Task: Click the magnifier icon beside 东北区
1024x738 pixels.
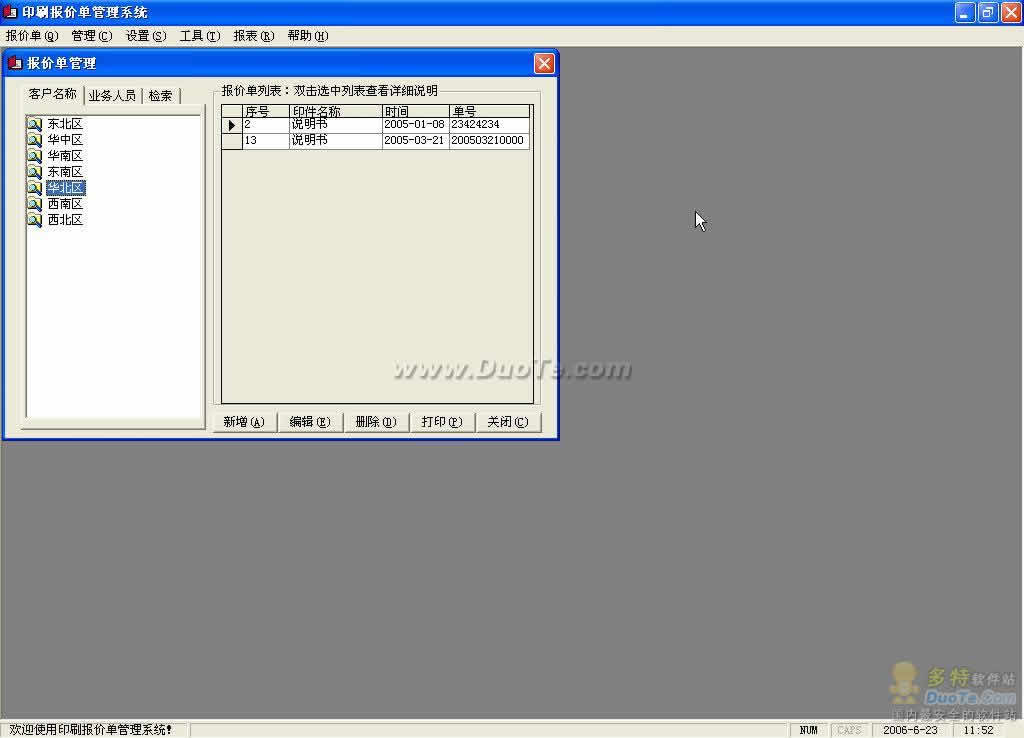Action: click(x=35, y=123)
